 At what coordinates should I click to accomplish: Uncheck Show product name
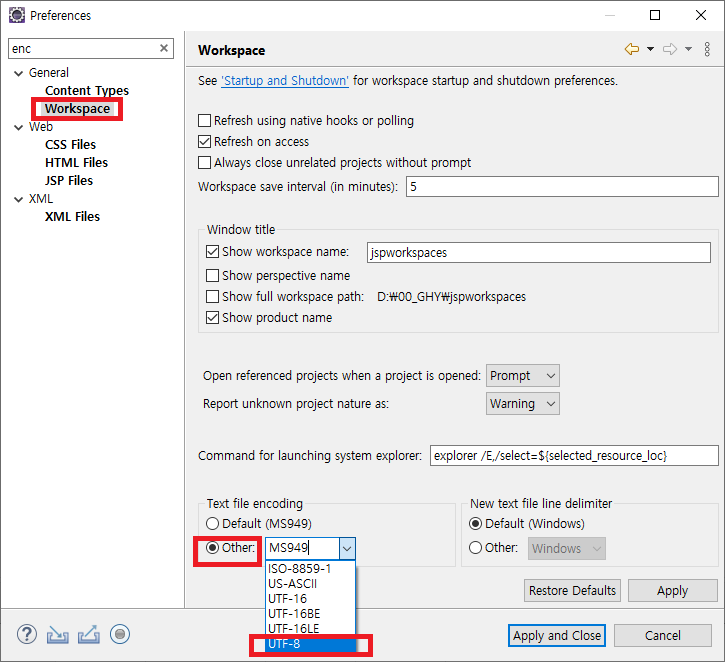point(212,318)
